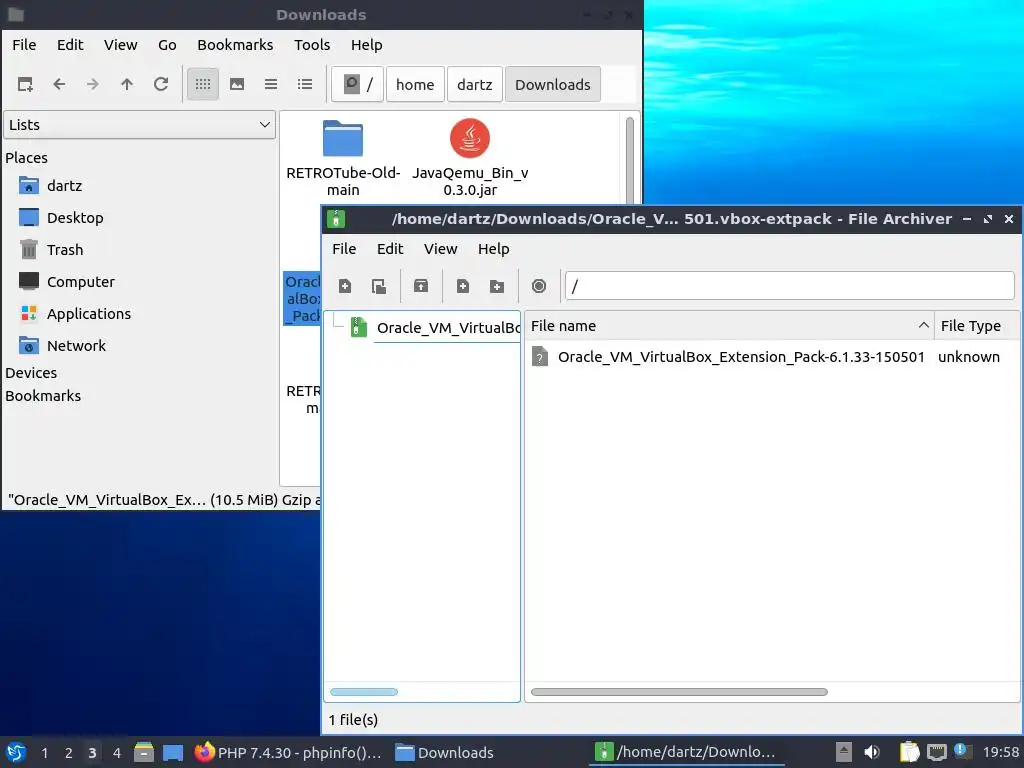Switch to workspace 2 in desktop pager
Viewport: 1024px width, 768px height.
coord(69,752)
